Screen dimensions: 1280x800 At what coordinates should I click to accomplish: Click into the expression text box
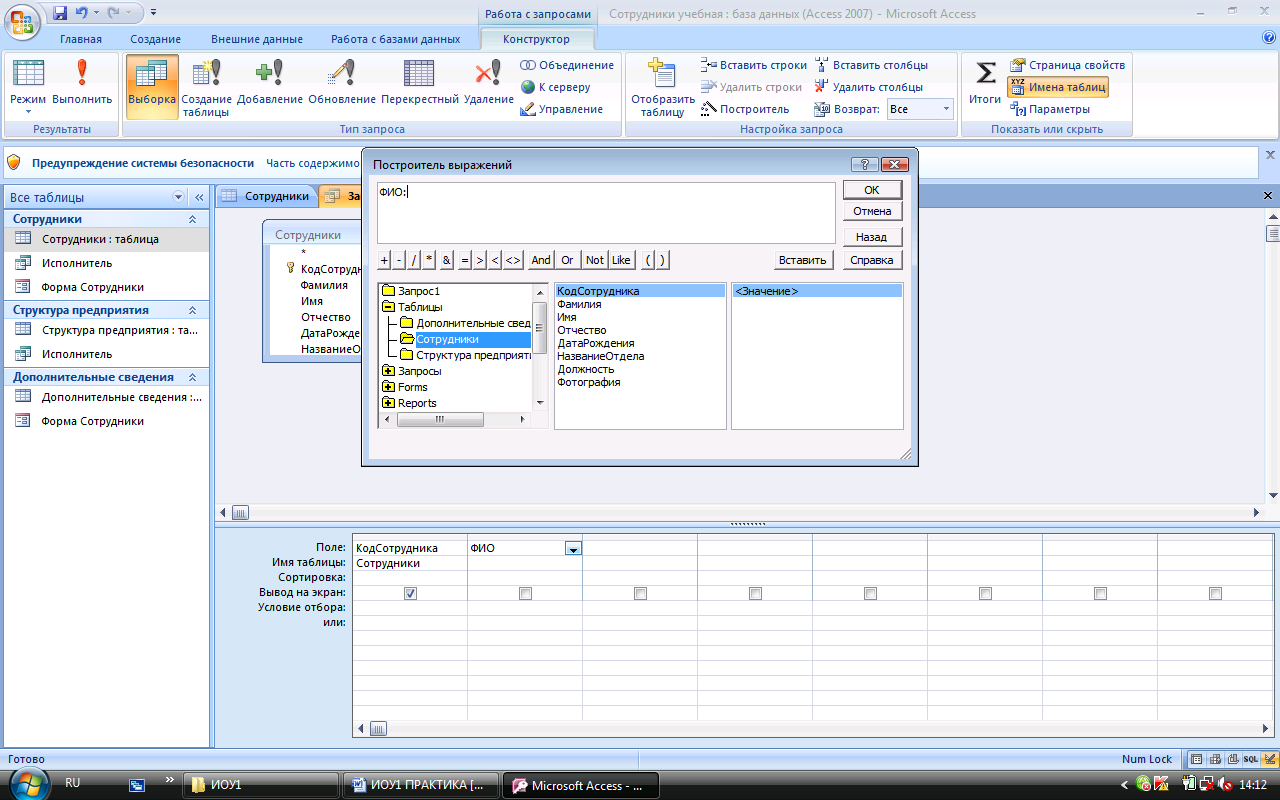click(x=606, y=212)
